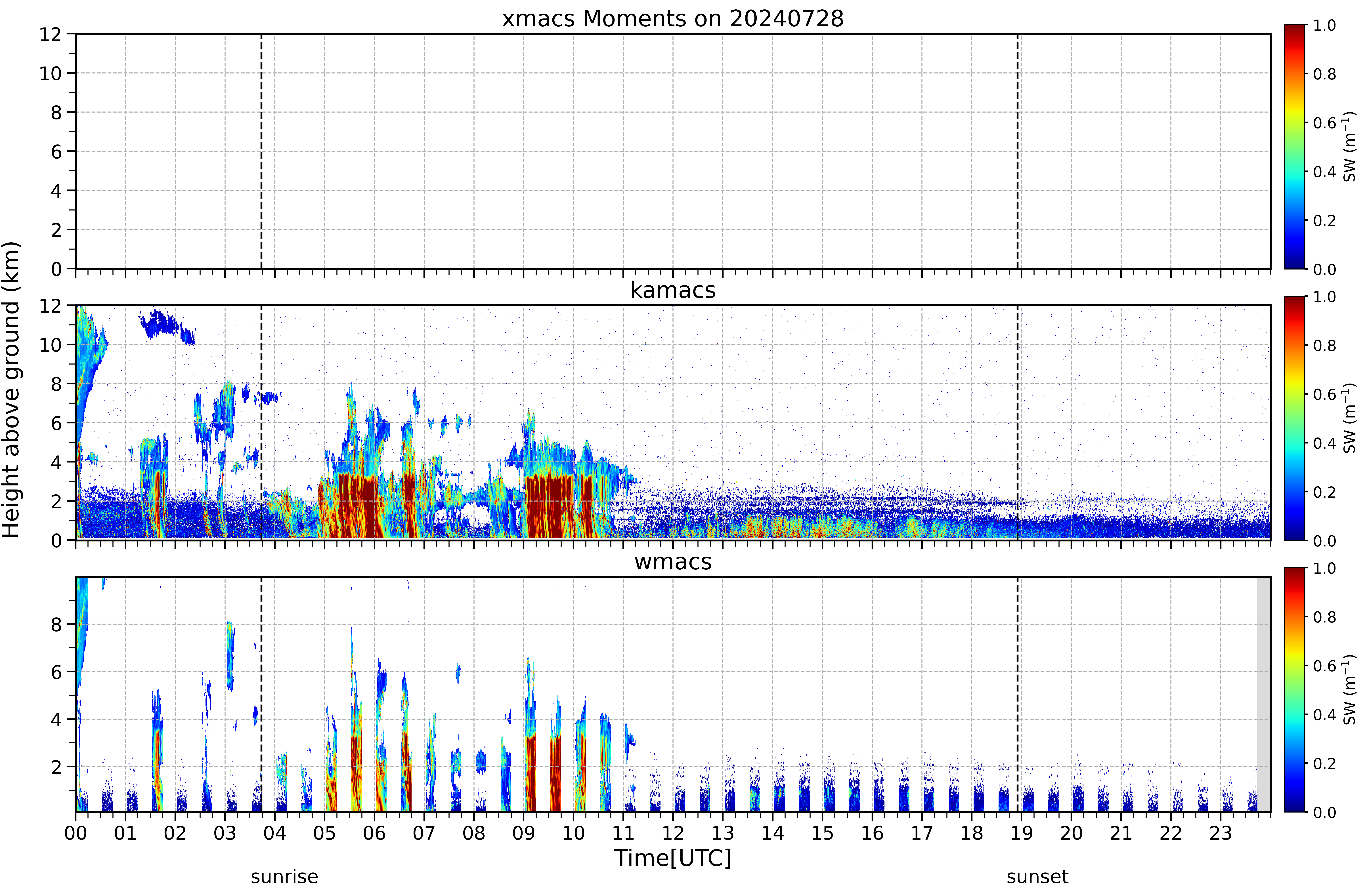Click the 'kamacs' panel title

pos(673,290)
